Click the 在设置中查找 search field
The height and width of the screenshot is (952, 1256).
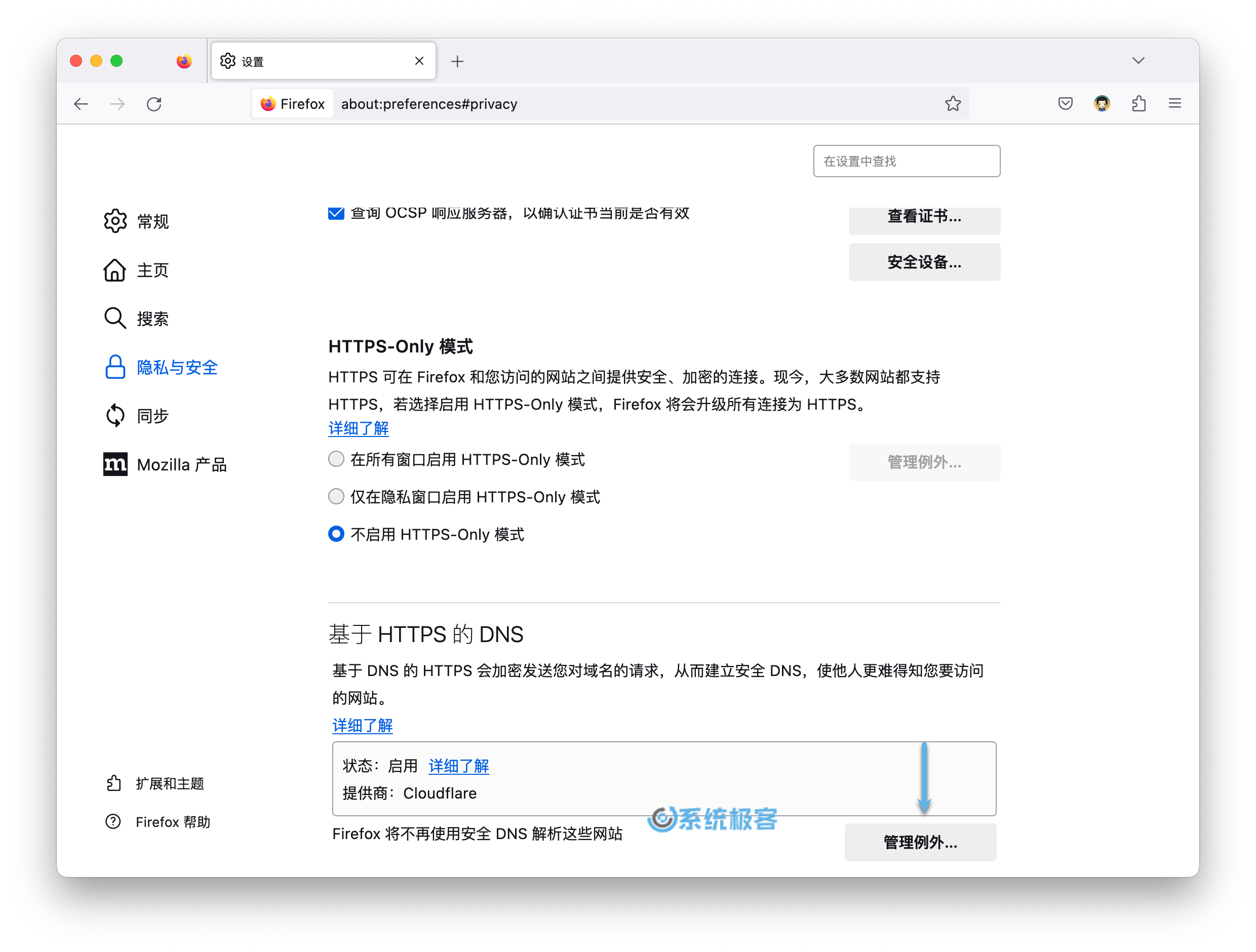906,161
